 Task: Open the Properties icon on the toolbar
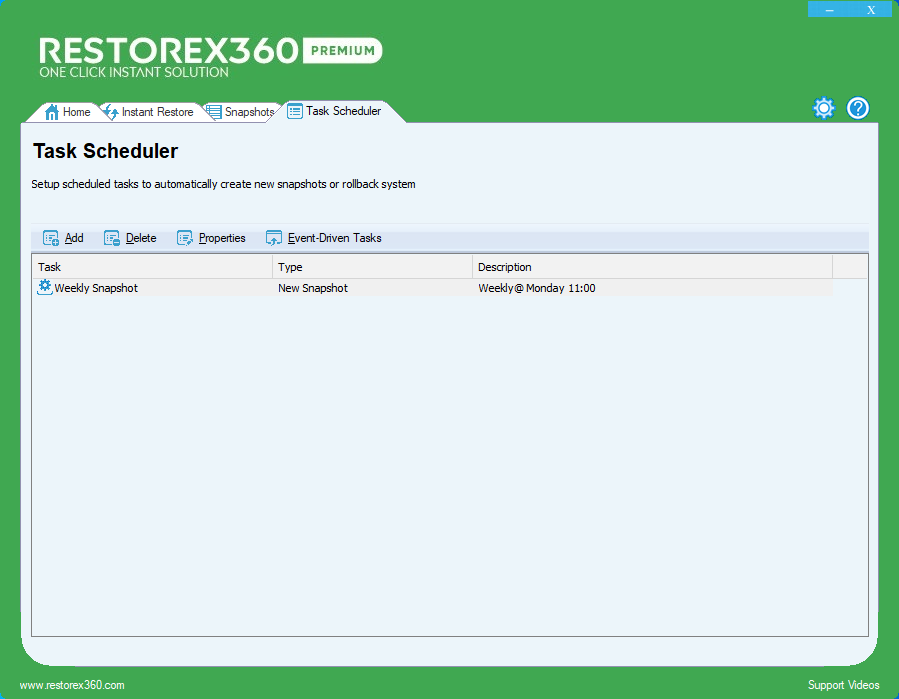pos(185,238)
